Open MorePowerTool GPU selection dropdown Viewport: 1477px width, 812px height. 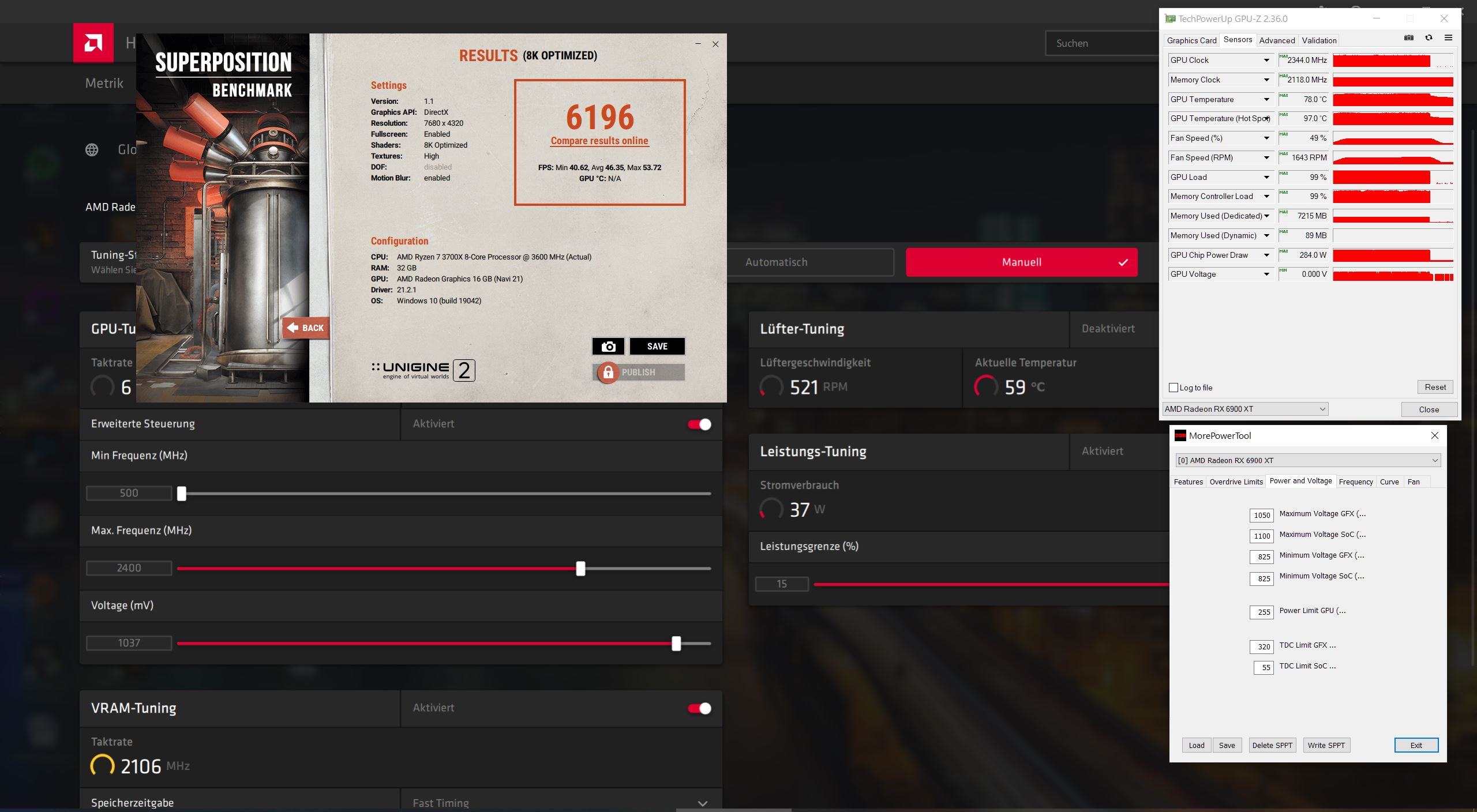(1308, 460)
